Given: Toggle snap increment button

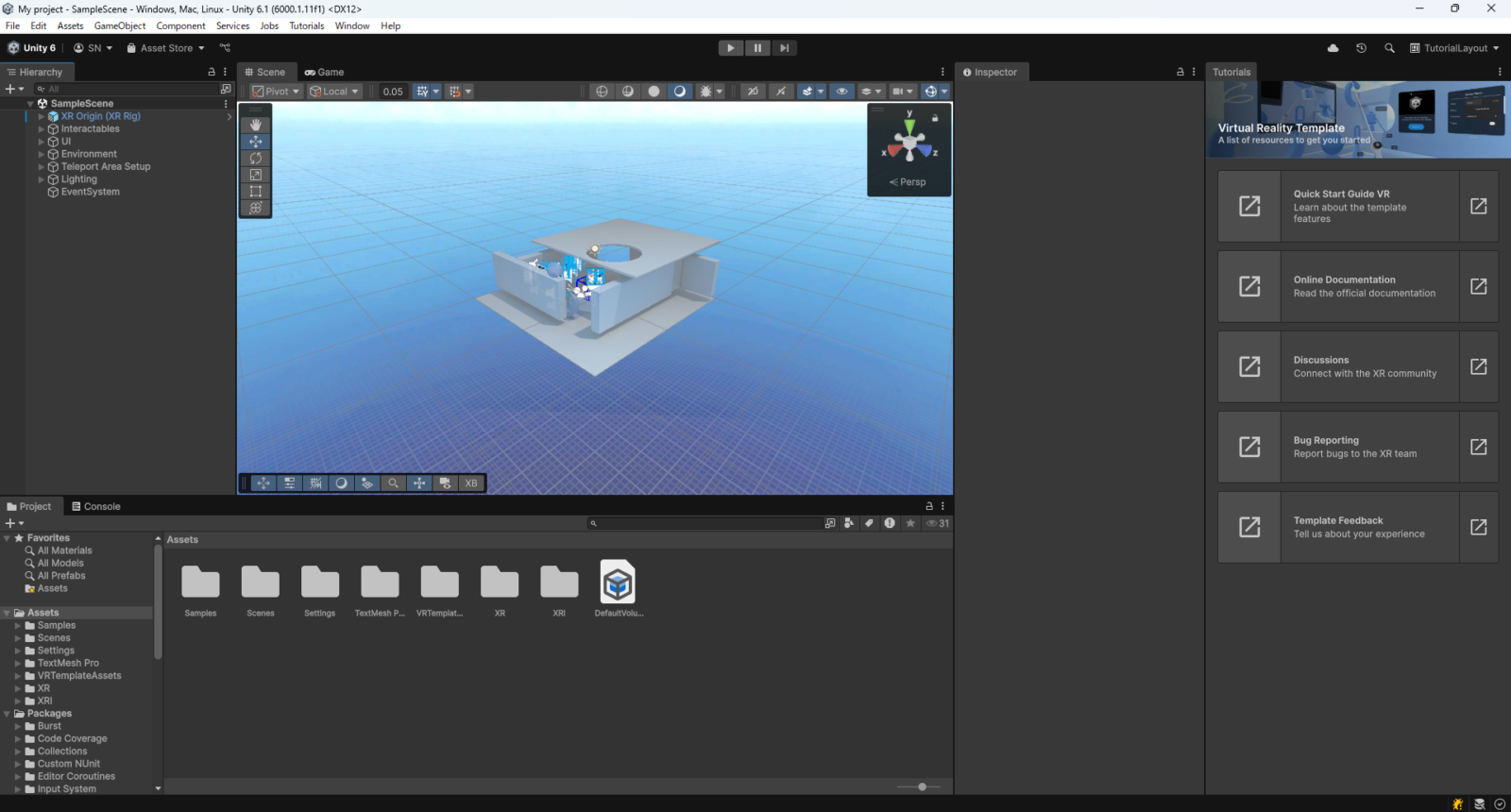Looking at the screenshot, I should pos(455,92).
